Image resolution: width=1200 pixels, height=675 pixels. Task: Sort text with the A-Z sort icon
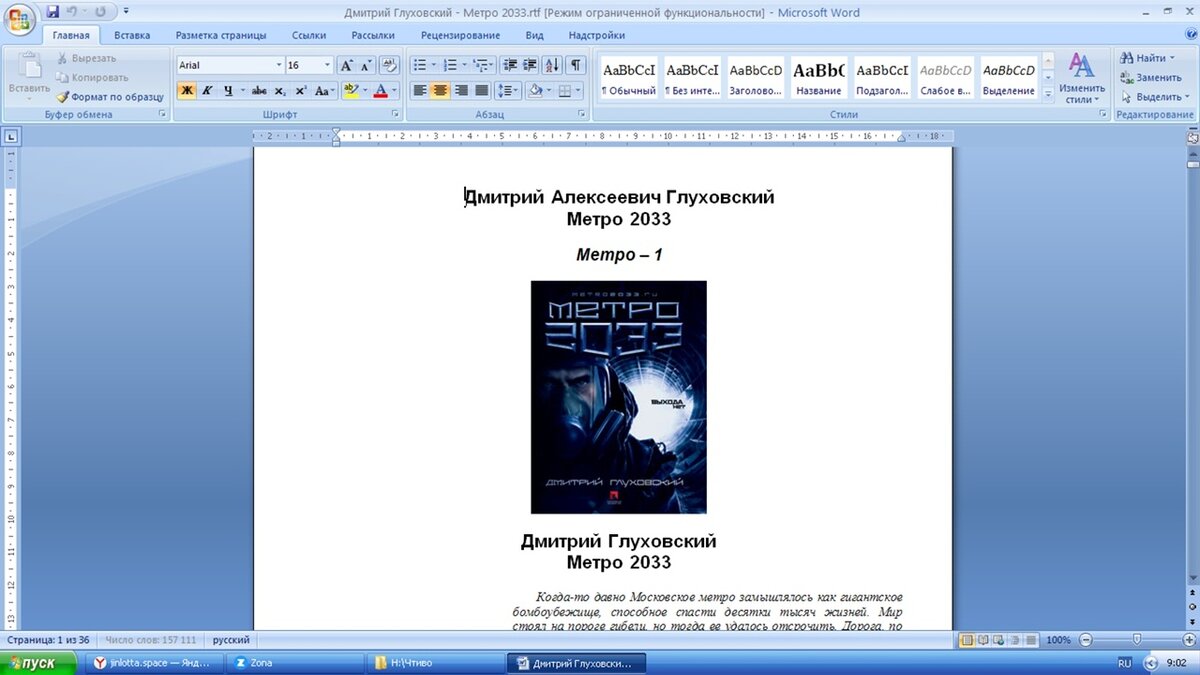[553, 65]
